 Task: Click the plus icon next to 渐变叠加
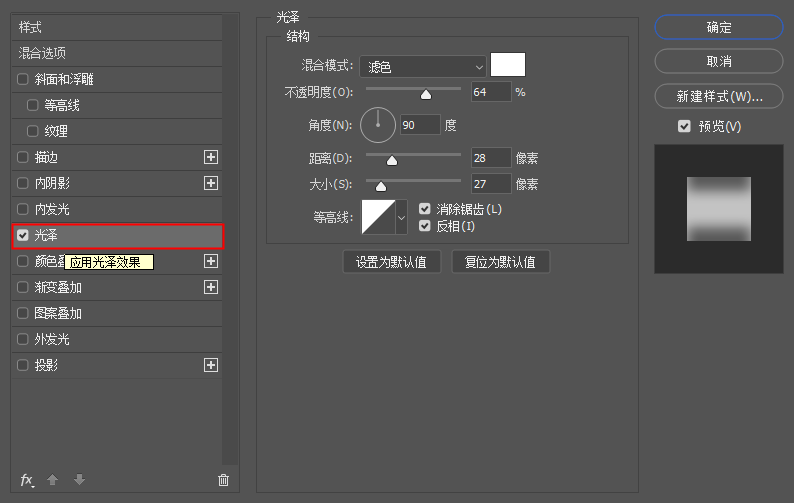click(211, 287)
